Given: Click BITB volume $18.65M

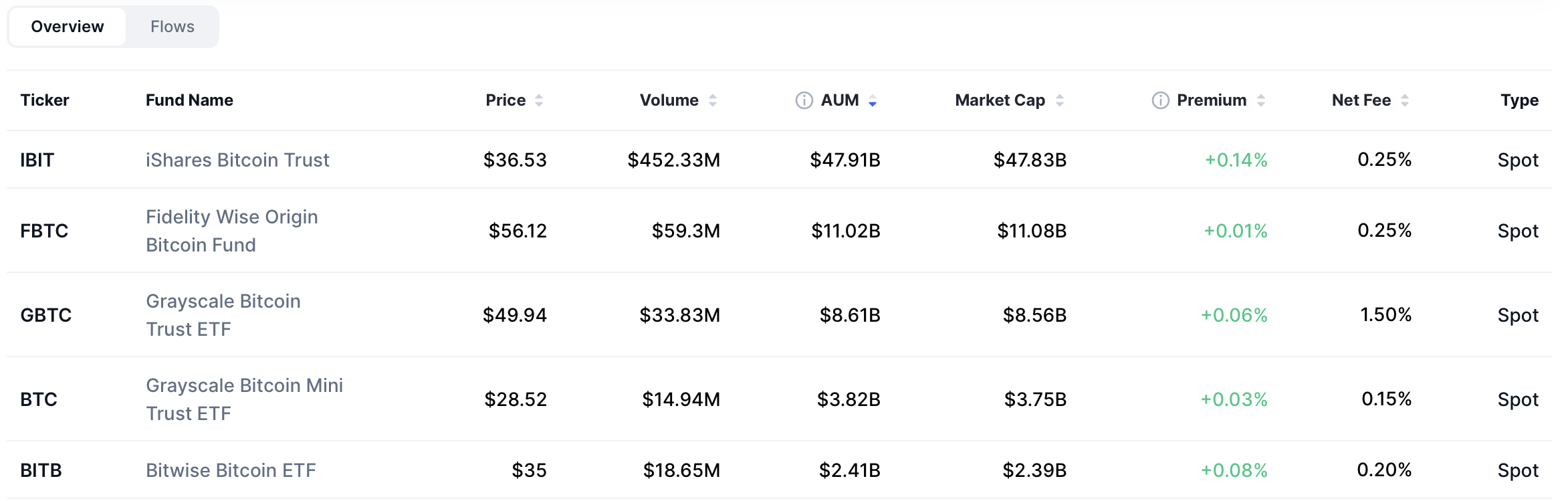Looking at the screenshot, I should click(x=682, y=470).
